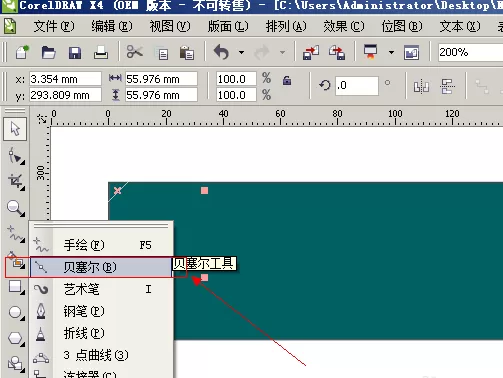
Task: Click the Copy icon
Action: click(x=162, y=53)
